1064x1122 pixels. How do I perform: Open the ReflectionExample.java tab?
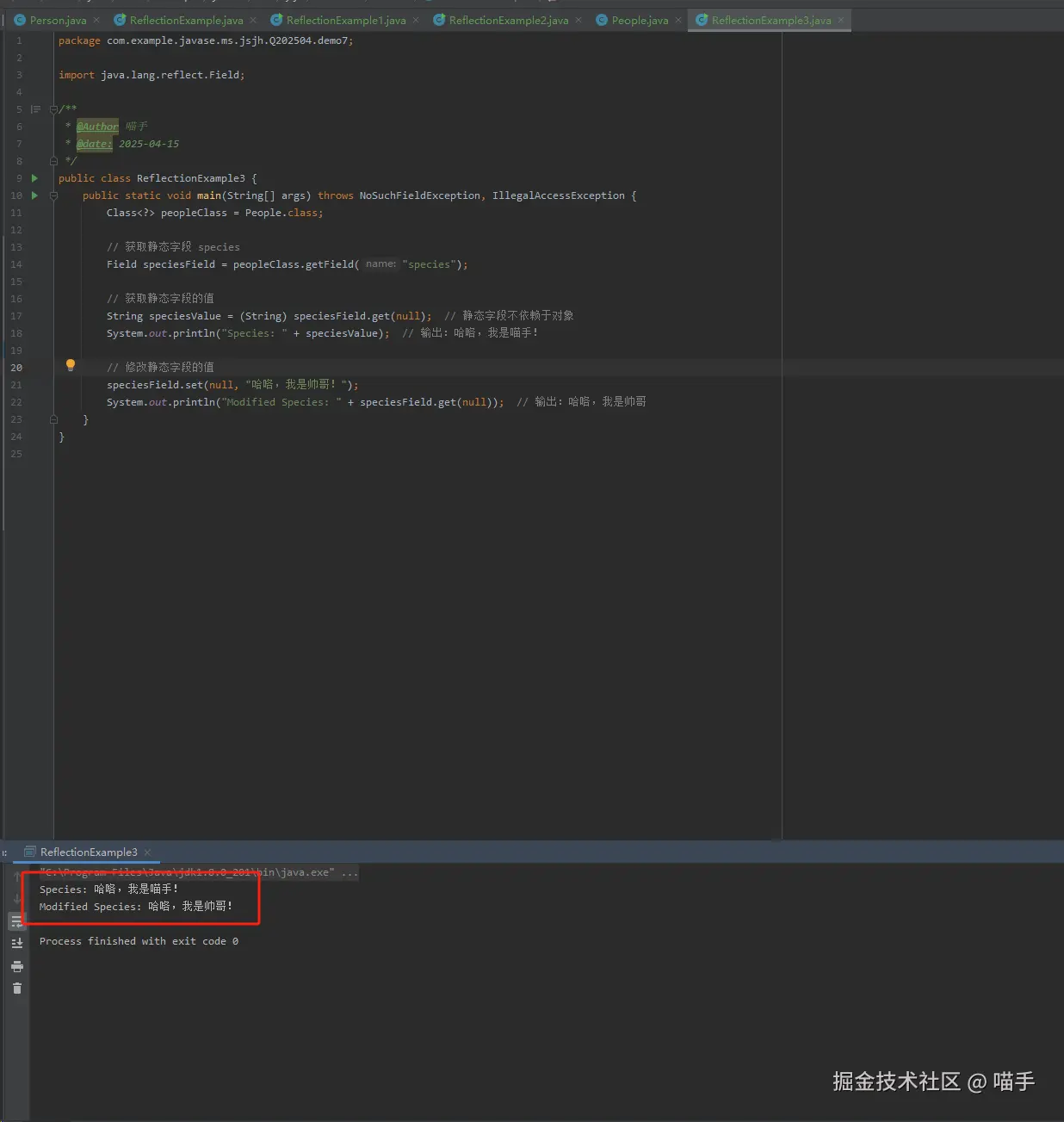[x=186, y=20]
